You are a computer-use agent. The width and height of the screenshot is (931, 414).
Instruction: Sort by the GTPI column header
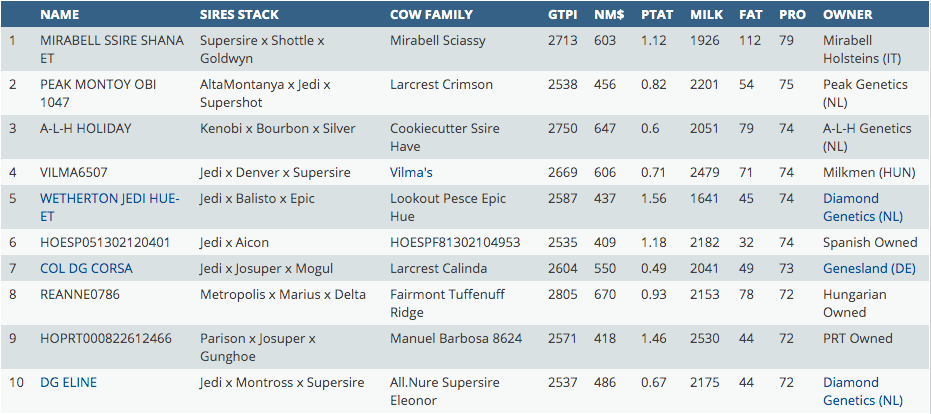point(562,15)
